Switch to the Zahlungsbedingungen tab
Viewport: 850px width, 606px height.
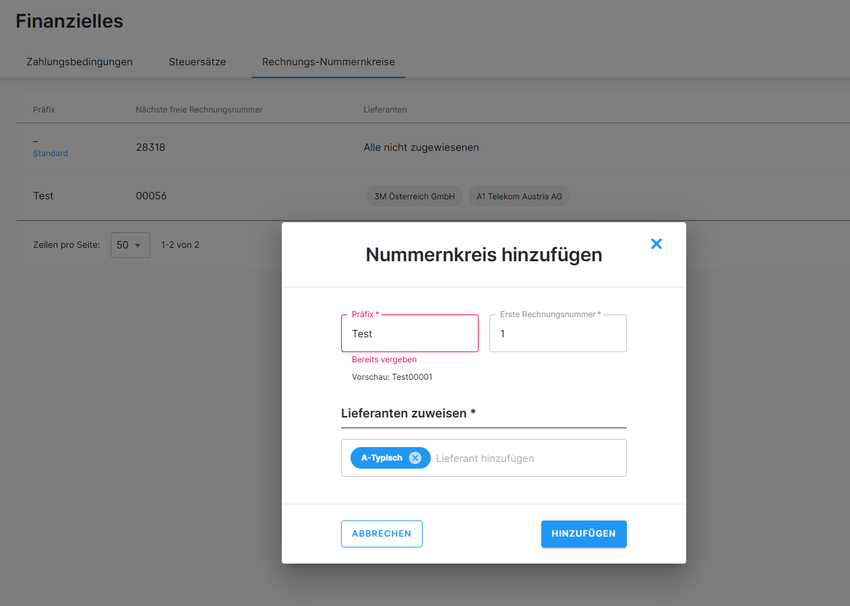tap(79, 62)
